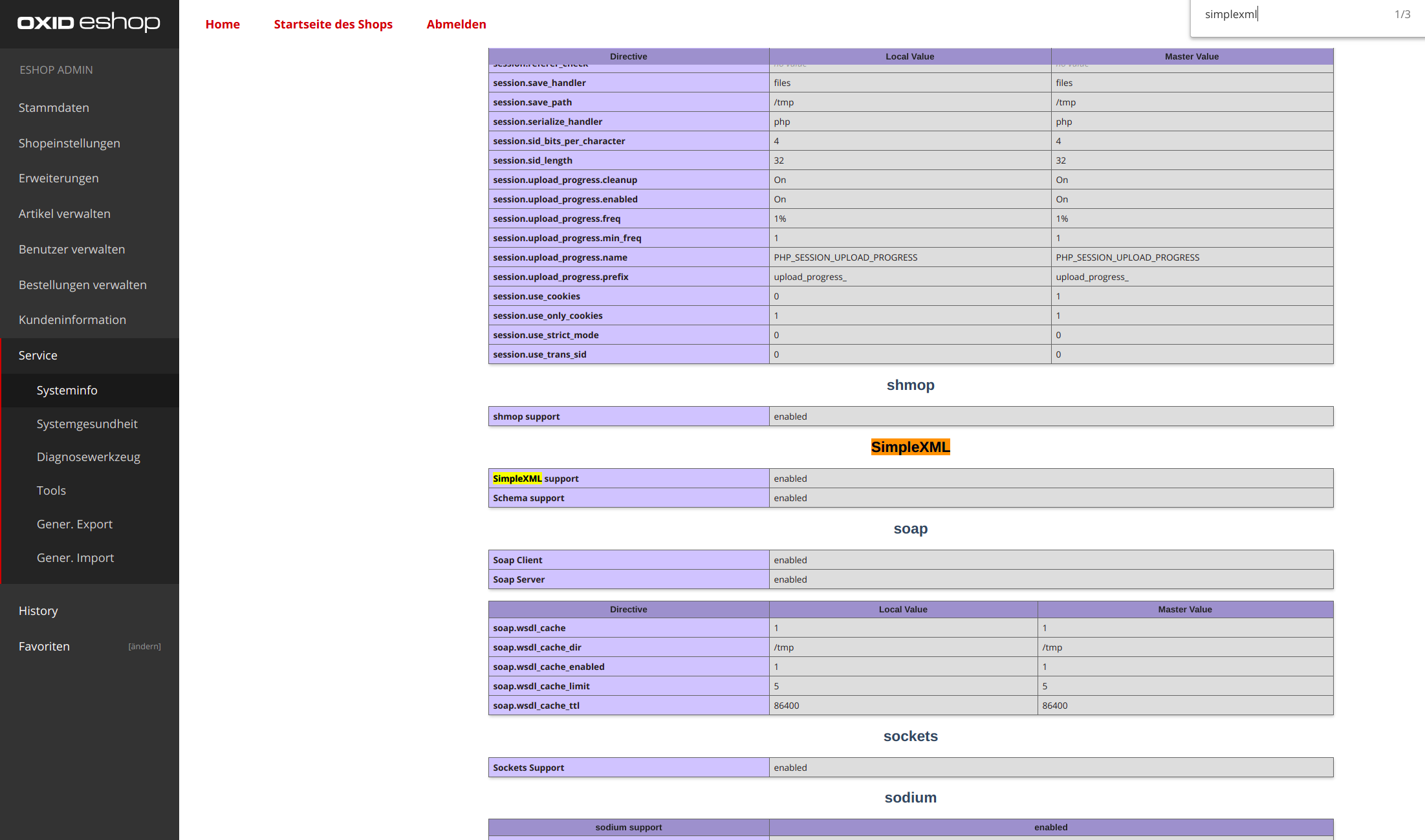Click the soap.wsdl_cache_enabled directive

549,667
